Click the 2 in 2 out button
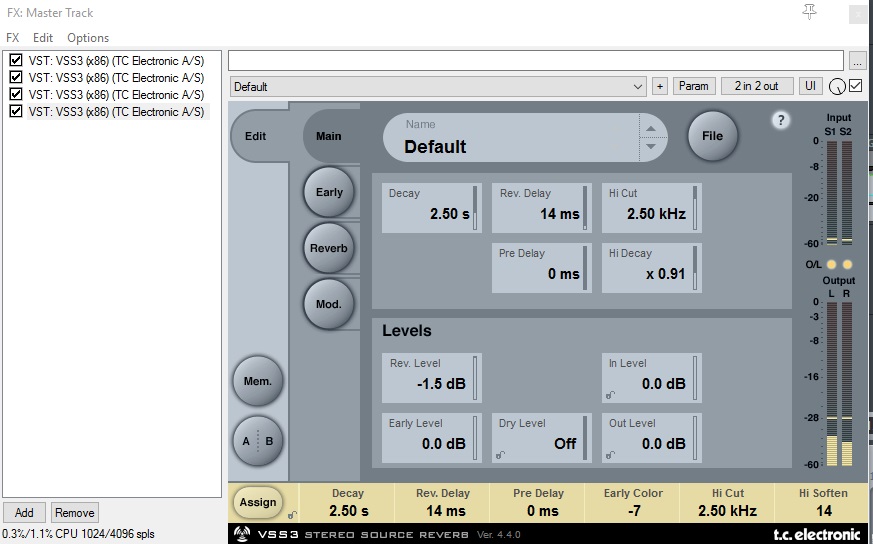 click(x=756, y=86)
